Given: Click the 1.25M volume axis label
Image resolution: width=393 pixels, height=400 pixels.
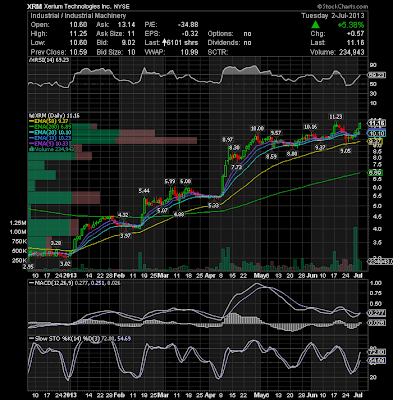Looking at the screenshot, I should pyautogui.click(x=18, y=222).
